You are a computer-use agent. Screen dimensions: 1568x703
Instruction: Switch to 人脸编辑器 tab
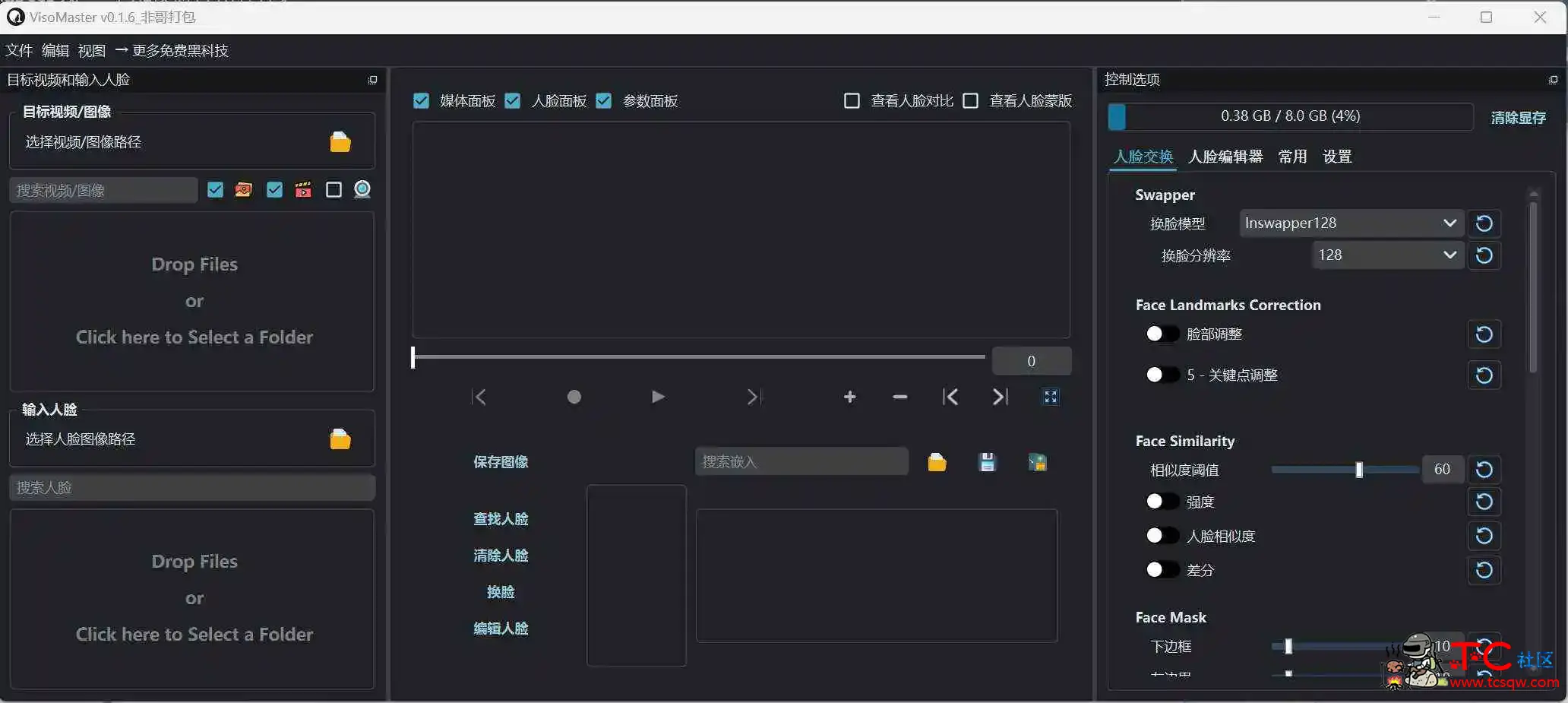coord(1225,157)
